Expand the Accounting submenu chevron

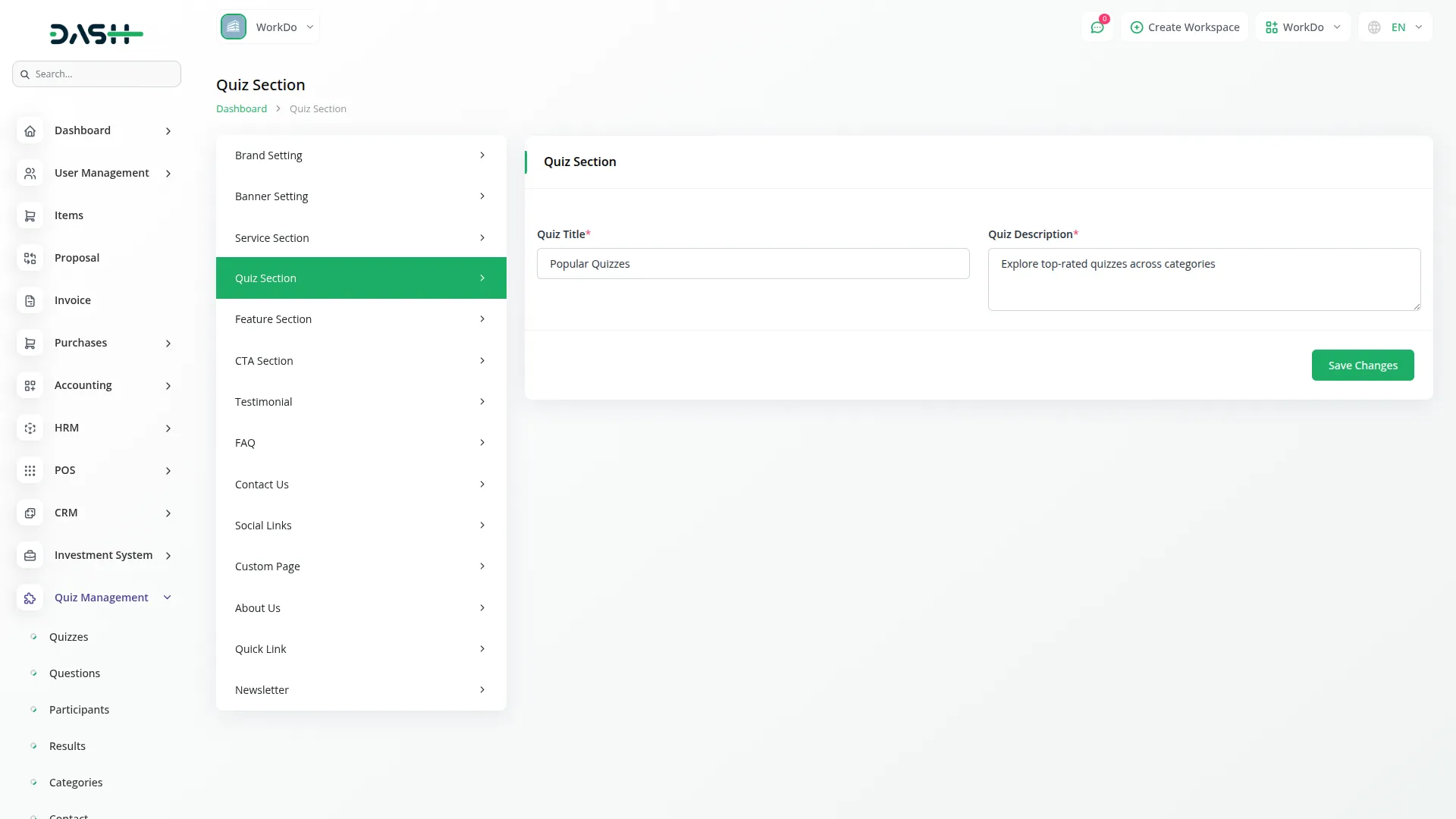(168, 386)
